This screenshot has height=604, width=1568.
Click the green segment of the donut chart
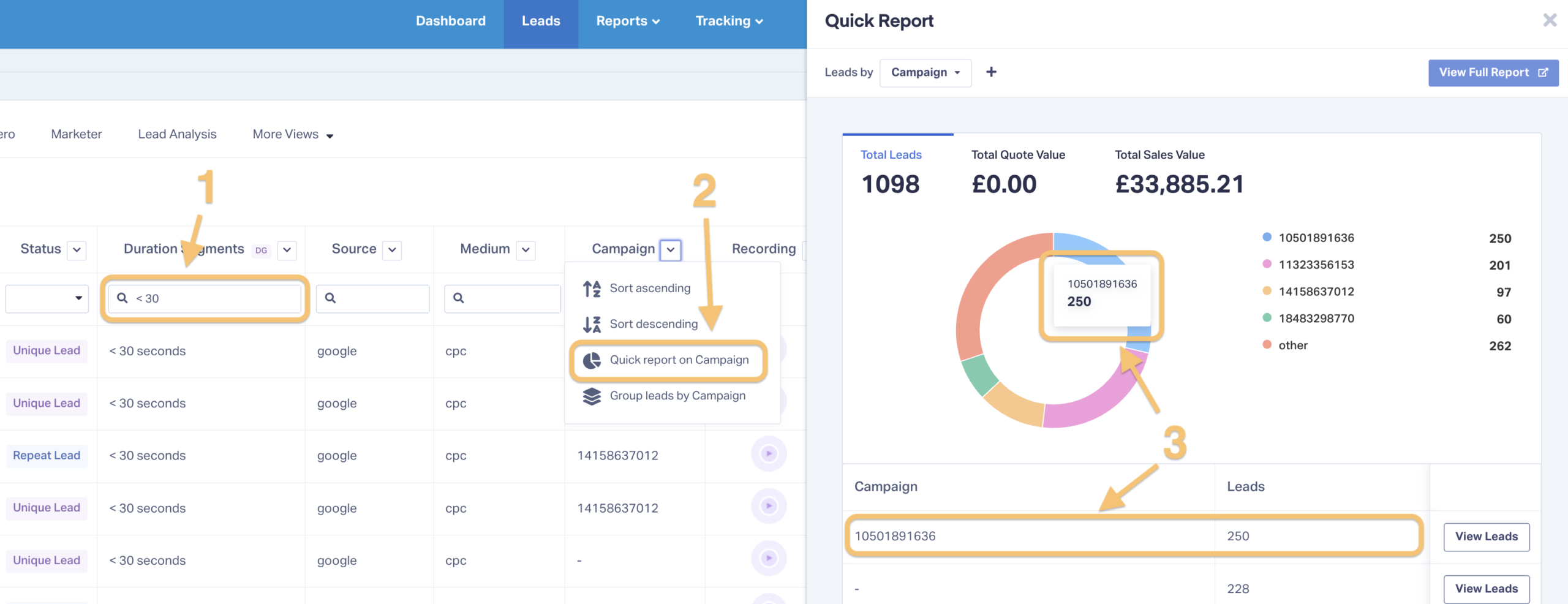tap(979, 375)
